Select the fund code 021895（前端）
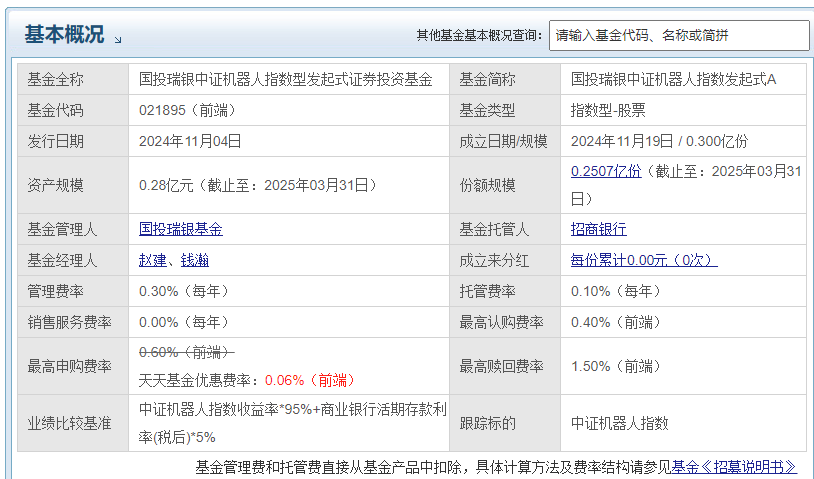 188,110
